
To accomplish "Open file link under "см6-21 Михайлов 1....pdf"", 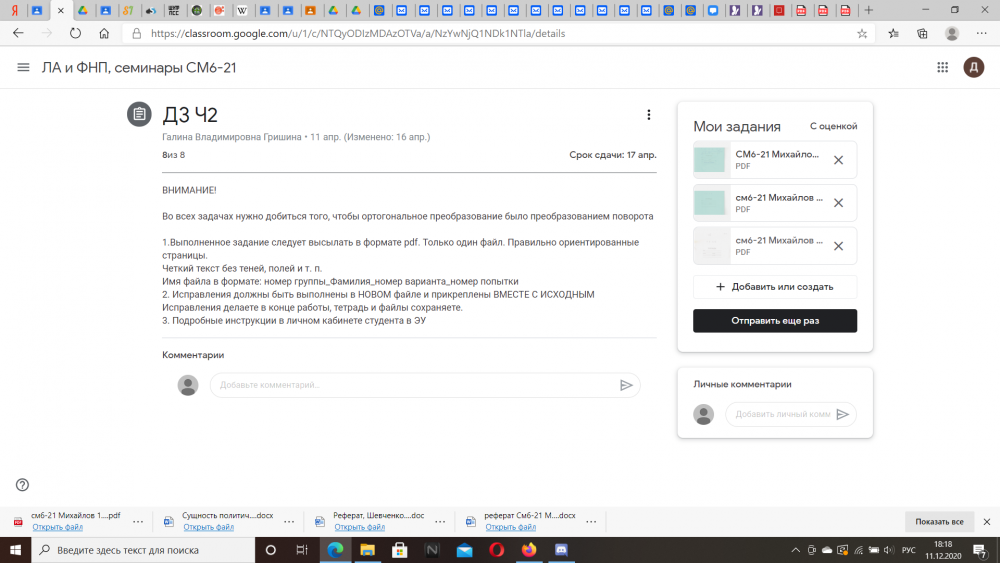I will click(x=57, y=527).
